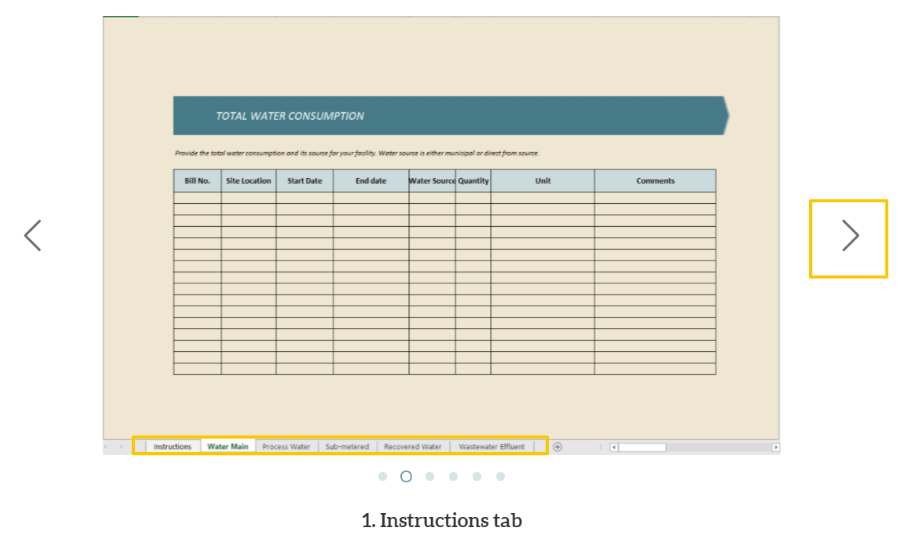Select the first carousel dot
The image size is (899, 537).
pyautogui.click(x=382, y=477)
